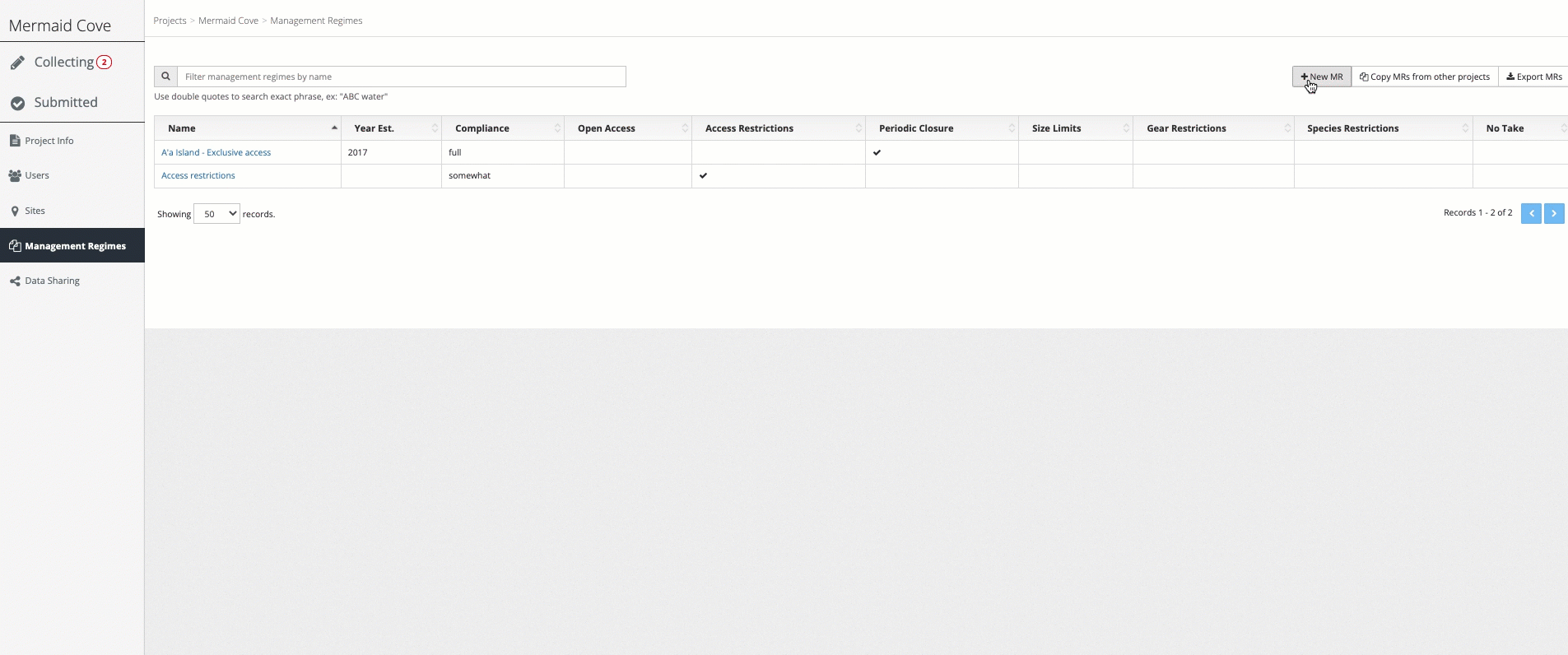The width and height of the screenshot is (1568, 655).
Task: Click Management Regimes breadcrumb text
Action: point(316,21)
